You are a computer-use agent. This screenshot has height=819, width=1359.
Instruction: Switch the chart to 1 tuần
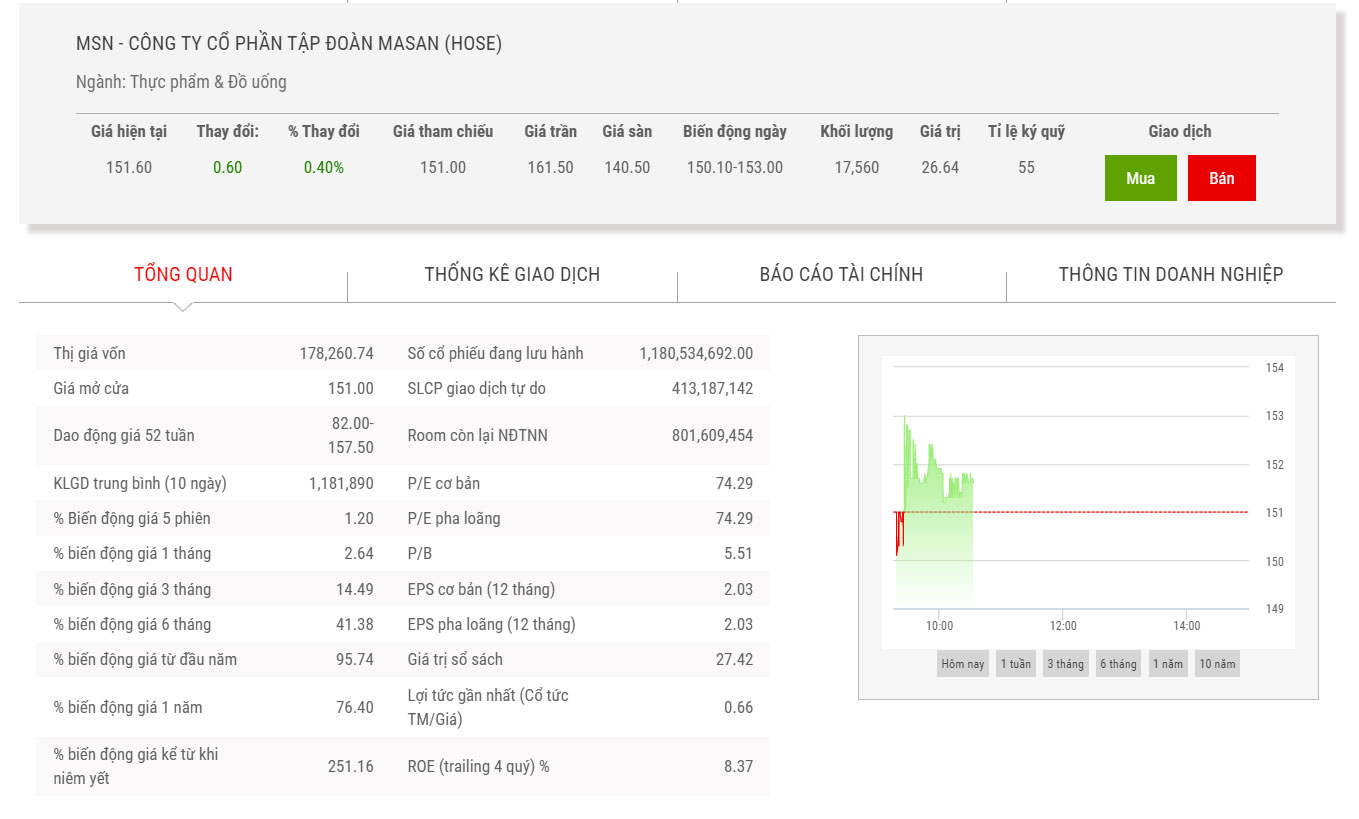pyautogui.click(x=1015, y=664)
